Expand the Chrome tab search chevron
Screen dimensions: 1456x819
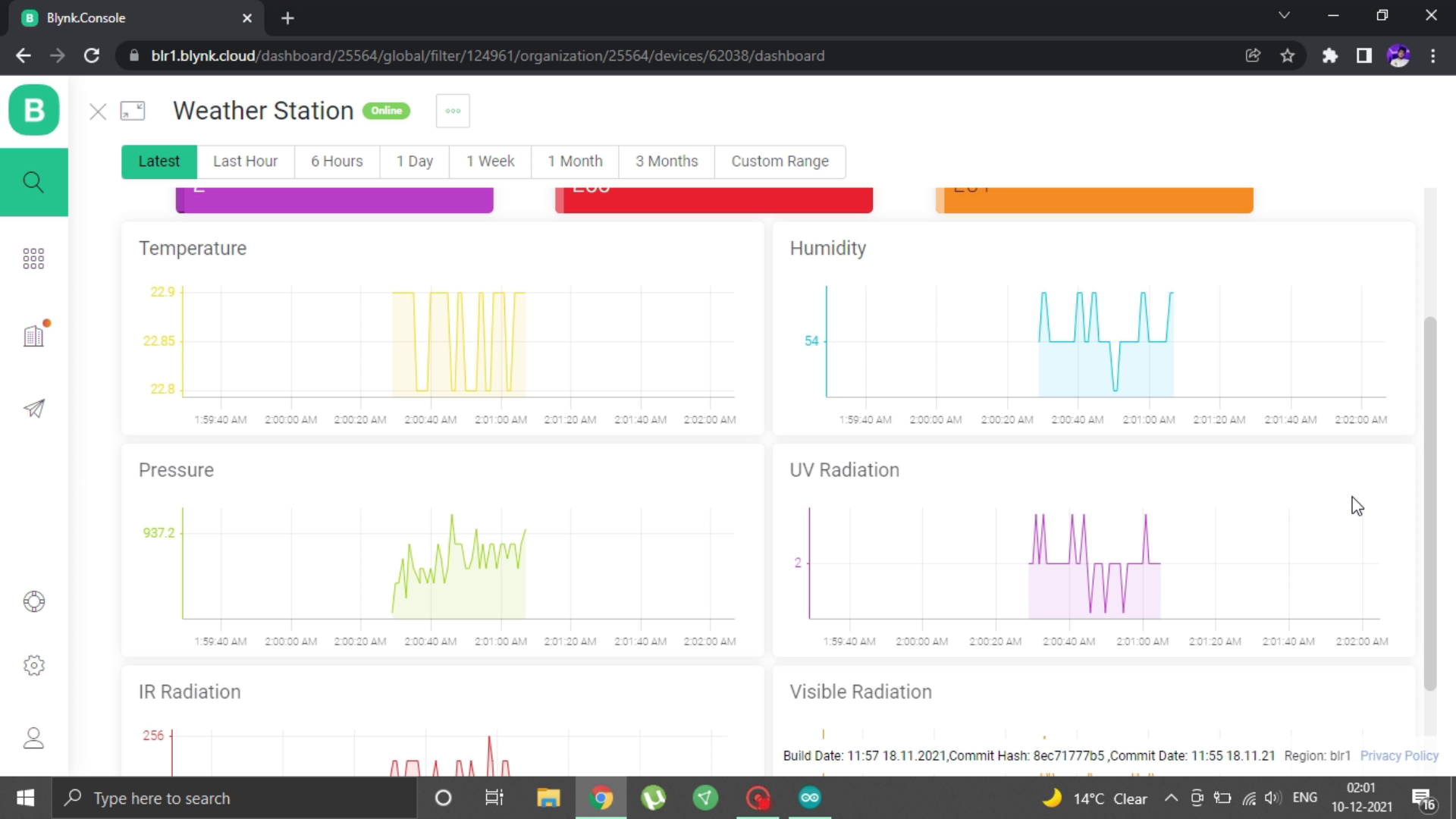[x=1284, y=16]
